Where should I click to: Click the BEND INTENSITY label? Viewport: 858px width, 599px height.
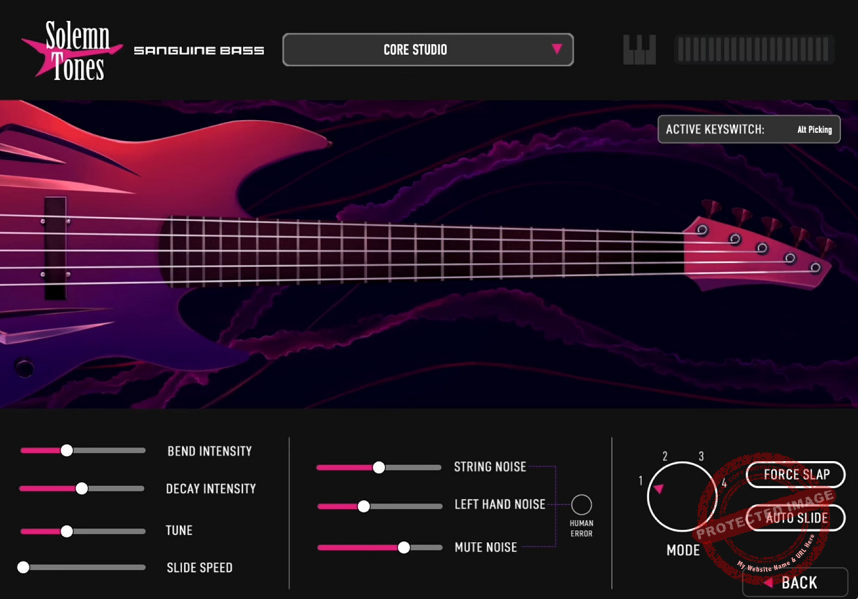pos(210,451)
